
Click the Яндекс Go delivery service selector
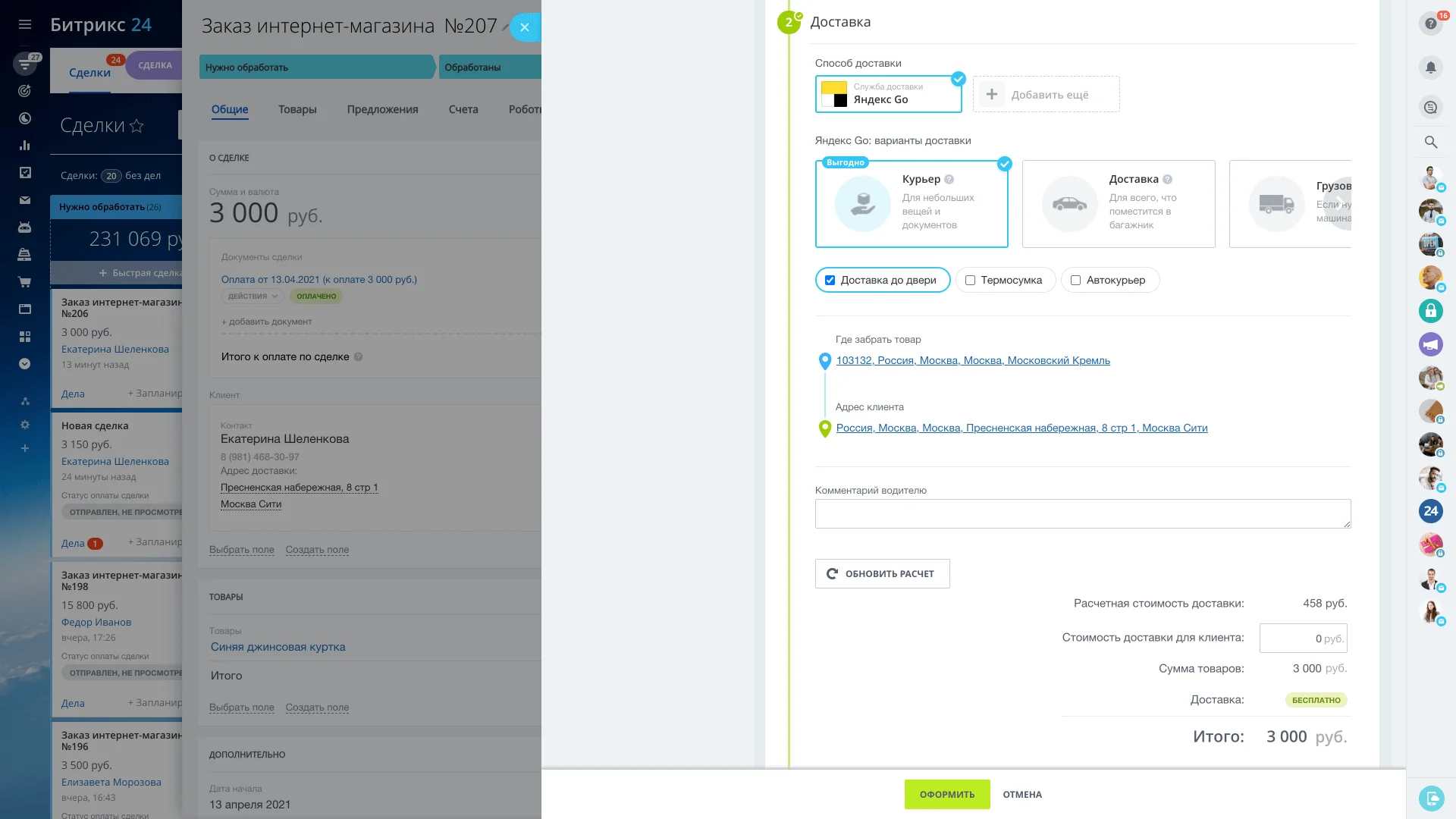coord(887,94)
